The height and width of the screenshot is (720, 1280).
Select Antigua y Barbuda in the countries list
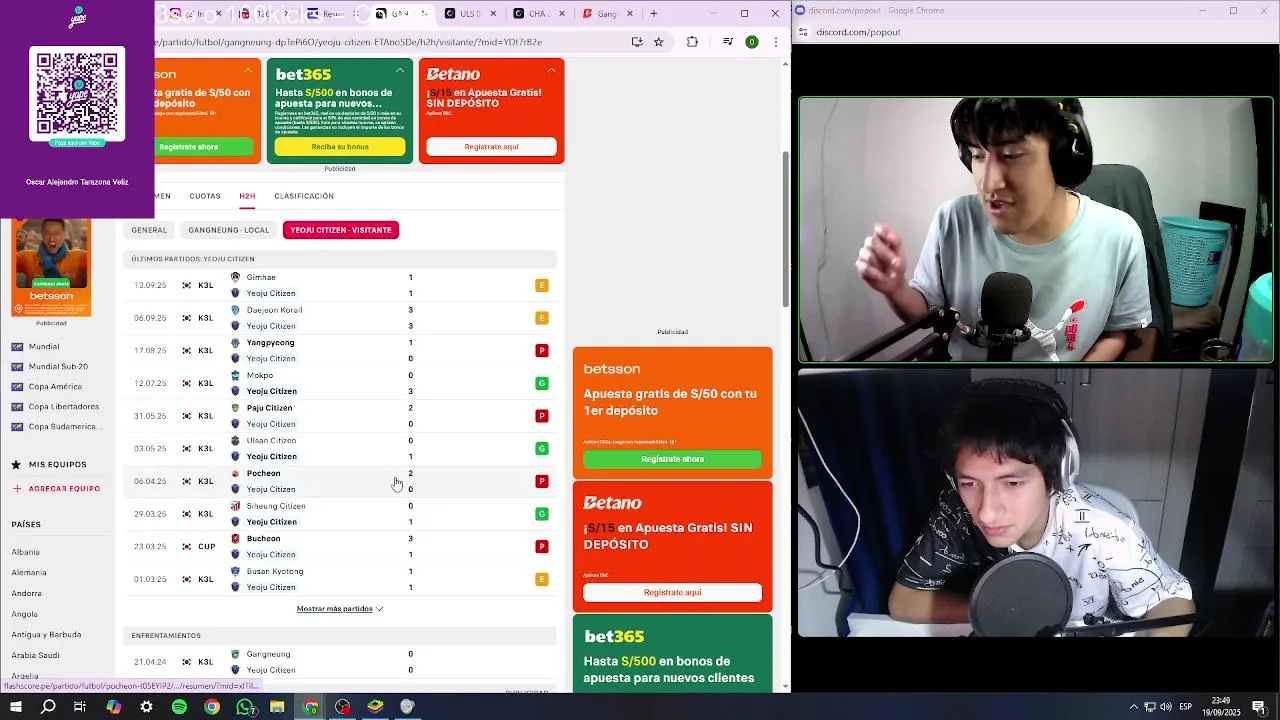46,634
